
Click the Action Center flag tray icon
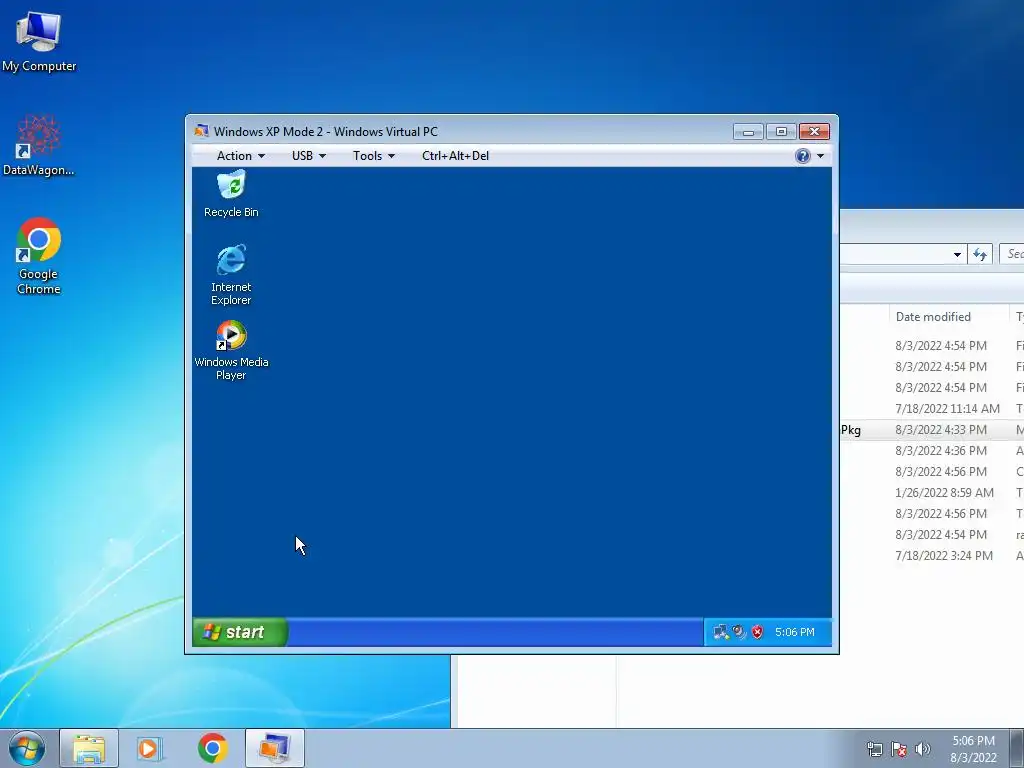point(899,749)
